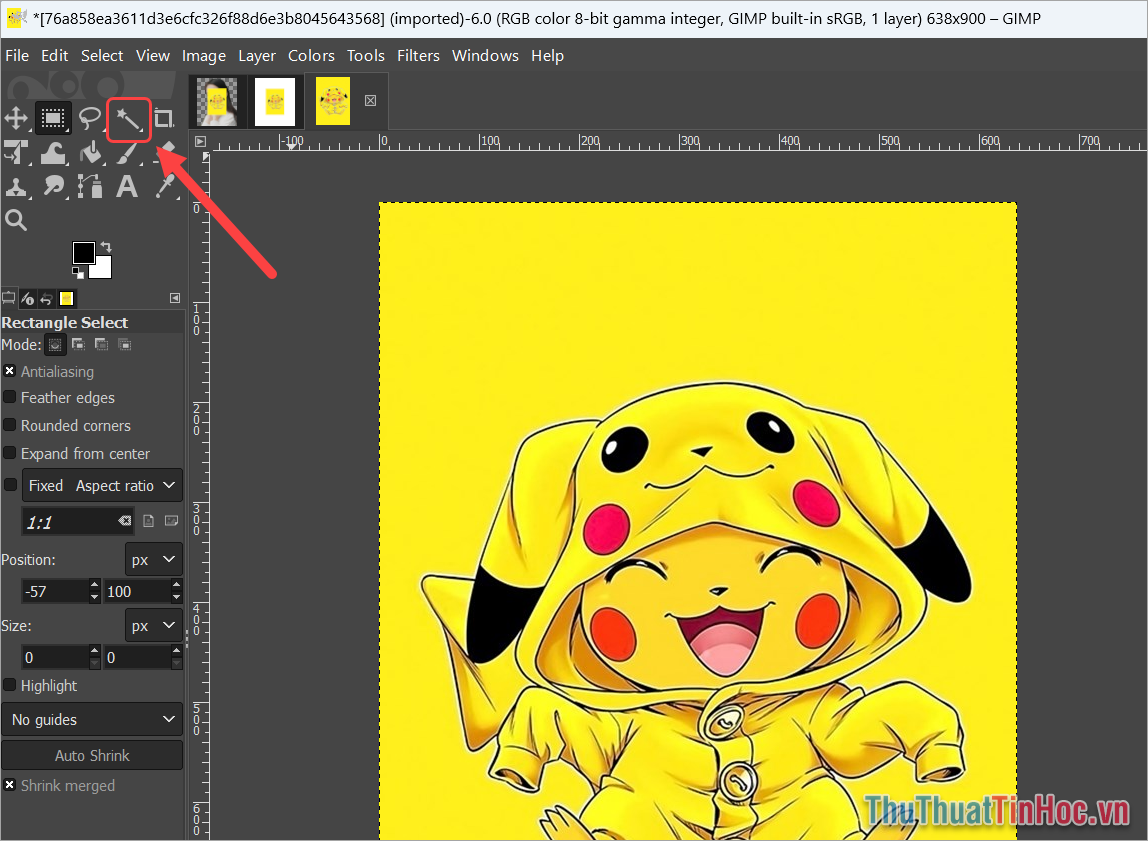This screenshot has width=1148, height=841.
Task: Select the Zoom magnifier tool
Action: coord(16,220)
